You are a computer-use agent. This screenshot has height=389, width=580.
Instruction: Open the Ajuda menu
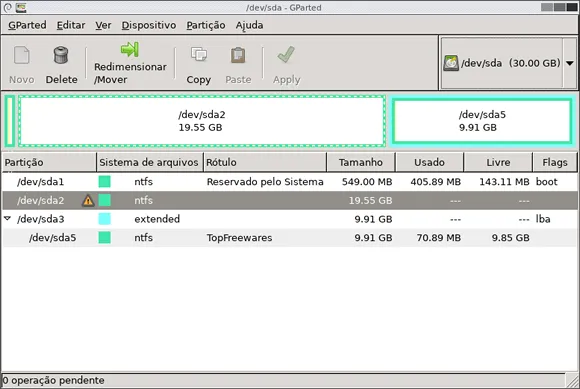(249, 25)
